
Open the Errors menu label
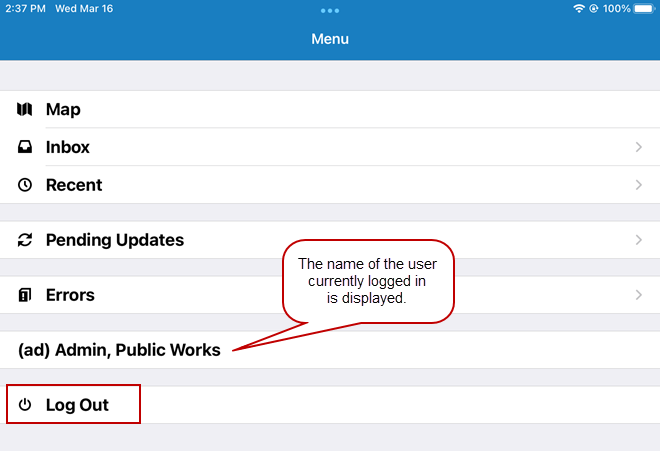(x=70, y=295)
